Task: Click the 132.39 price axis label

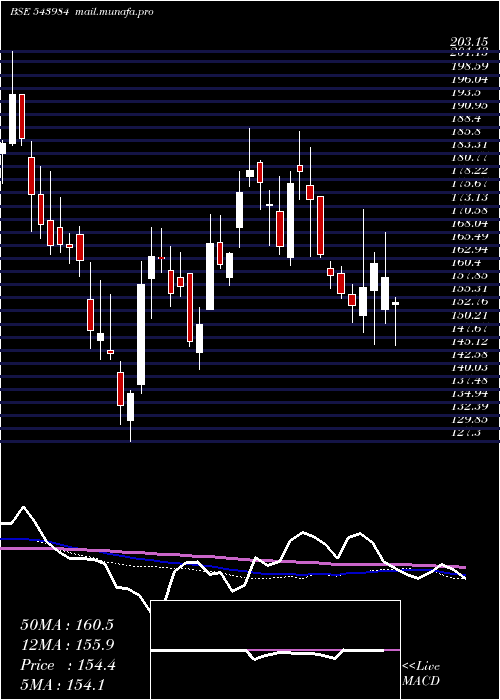Action: pyautogui.click(x=469, y=407)
